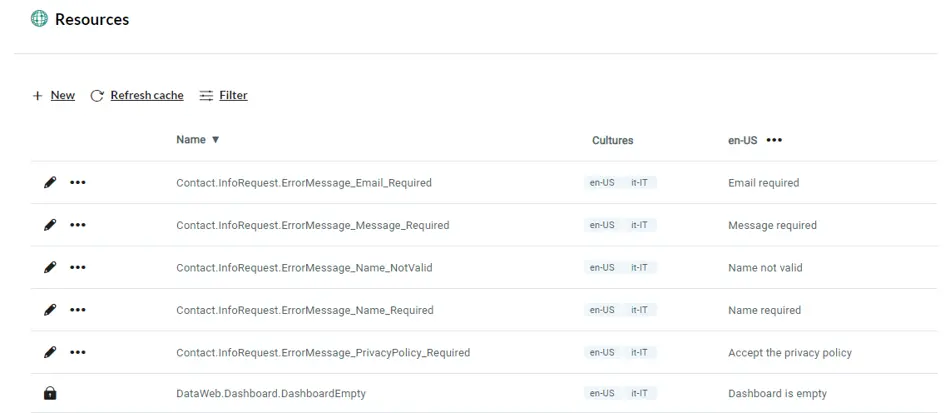
Task: Select it-IT culture tag on Email_Required row
Action: pos(639,182)
